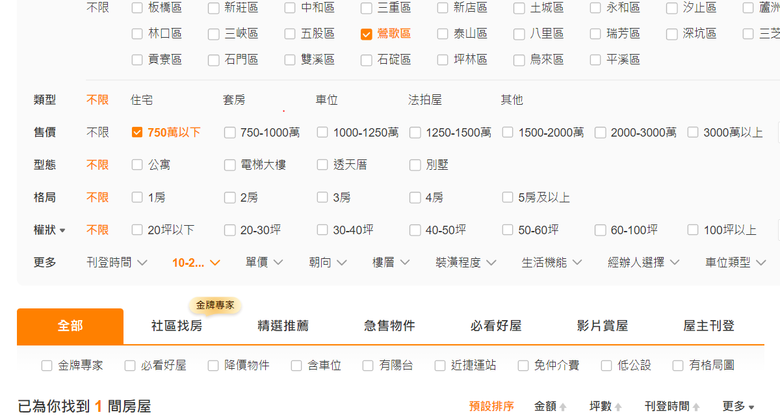780x419 pixels.
Task: Check the 烏來區 district box
Action: pos(519,60)
